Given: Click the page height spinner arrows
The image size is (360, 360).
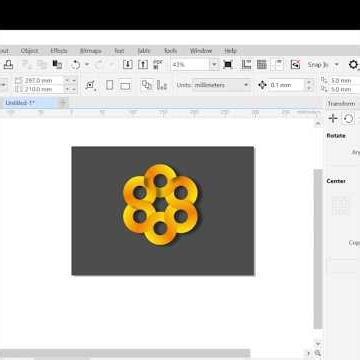Looking at the screenshot, I should [x=70, y=89].
